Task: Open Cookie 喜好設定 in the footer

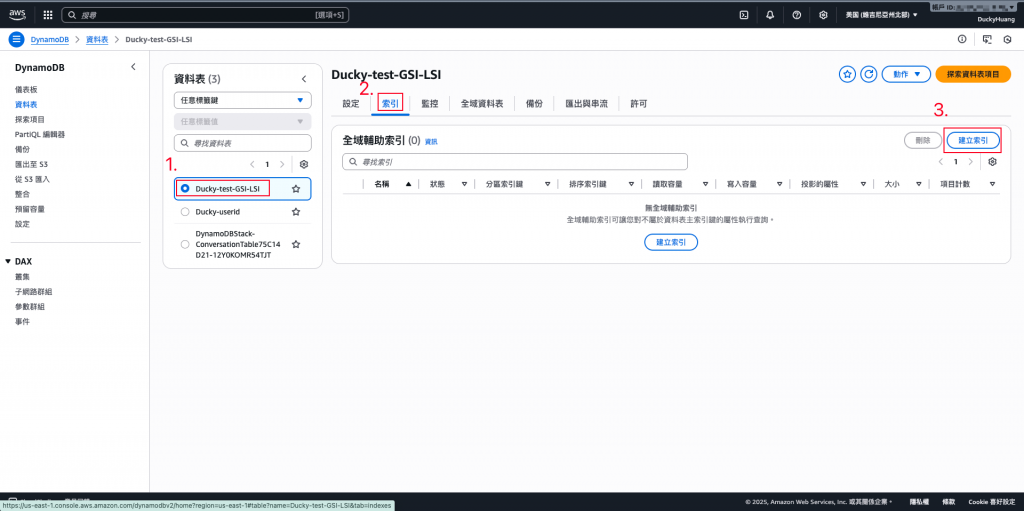Action: coord(992,502)
